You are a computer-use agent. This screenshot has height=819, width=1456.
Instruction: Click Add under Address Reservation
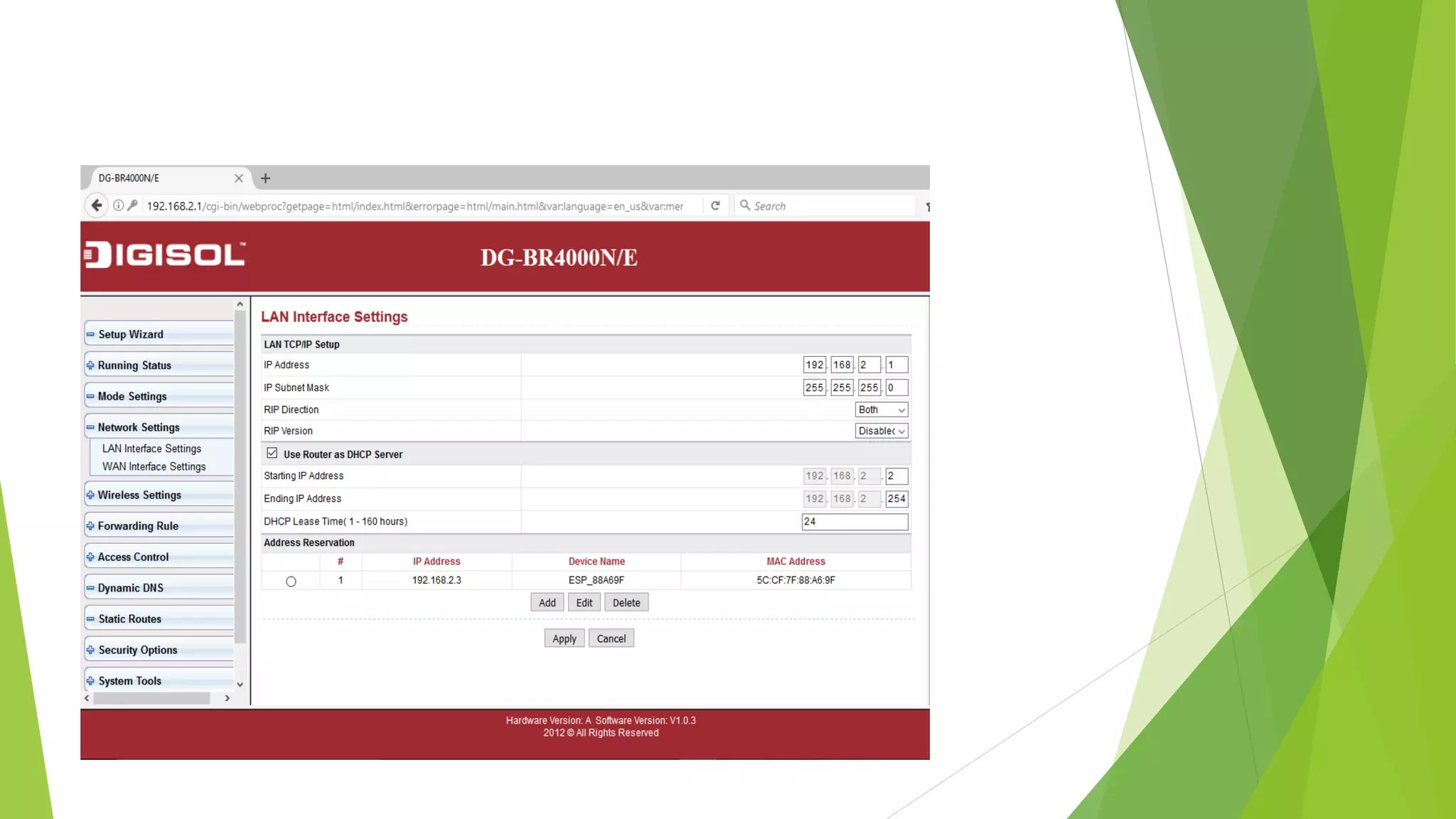[547, 603]
